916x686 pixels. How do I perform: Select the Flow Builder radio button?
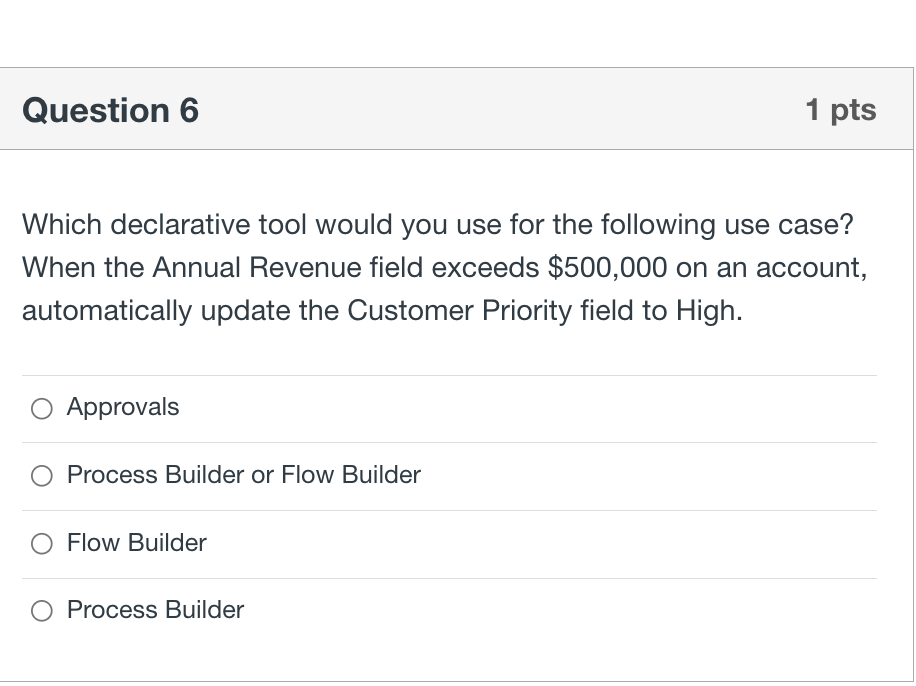(42, 544)
